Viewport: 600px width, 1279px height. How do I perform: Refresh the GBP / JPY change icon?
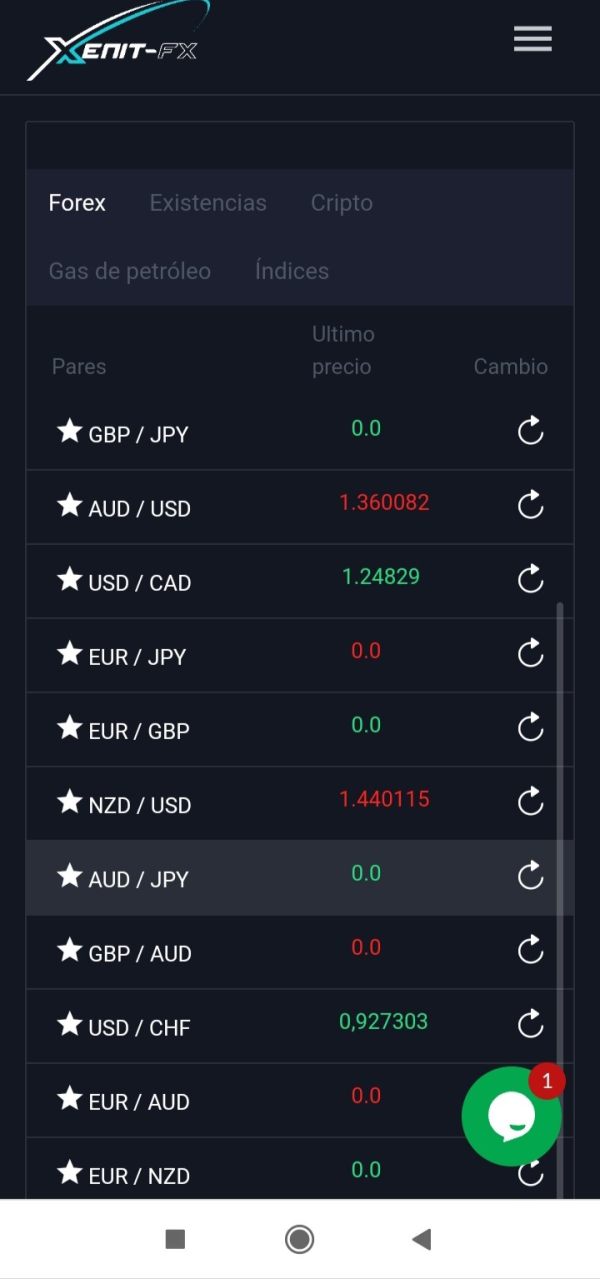[530, 431]
